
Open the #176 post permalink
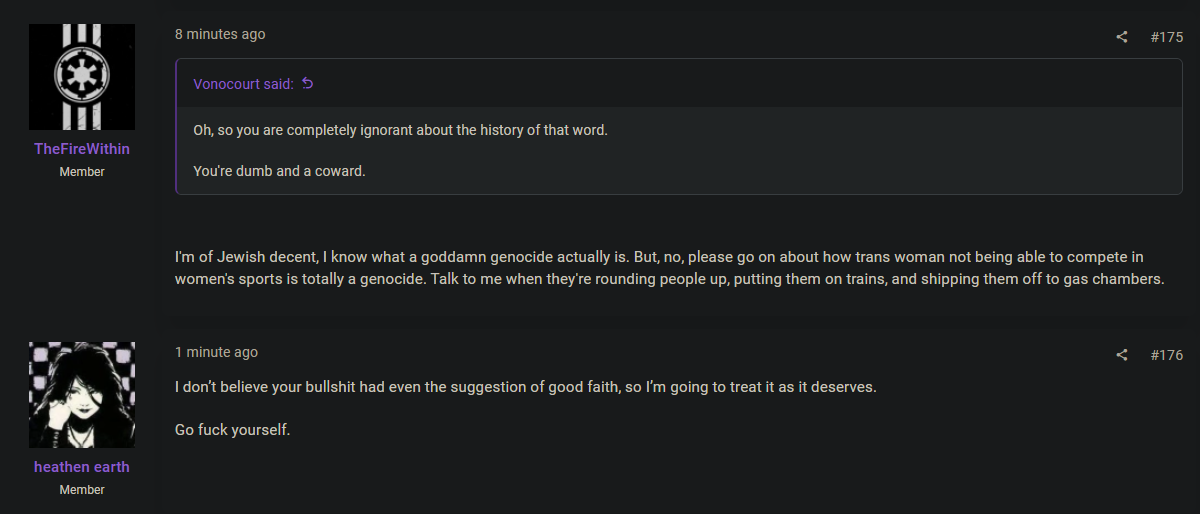pyautogui.click(x=1167, y=355)
